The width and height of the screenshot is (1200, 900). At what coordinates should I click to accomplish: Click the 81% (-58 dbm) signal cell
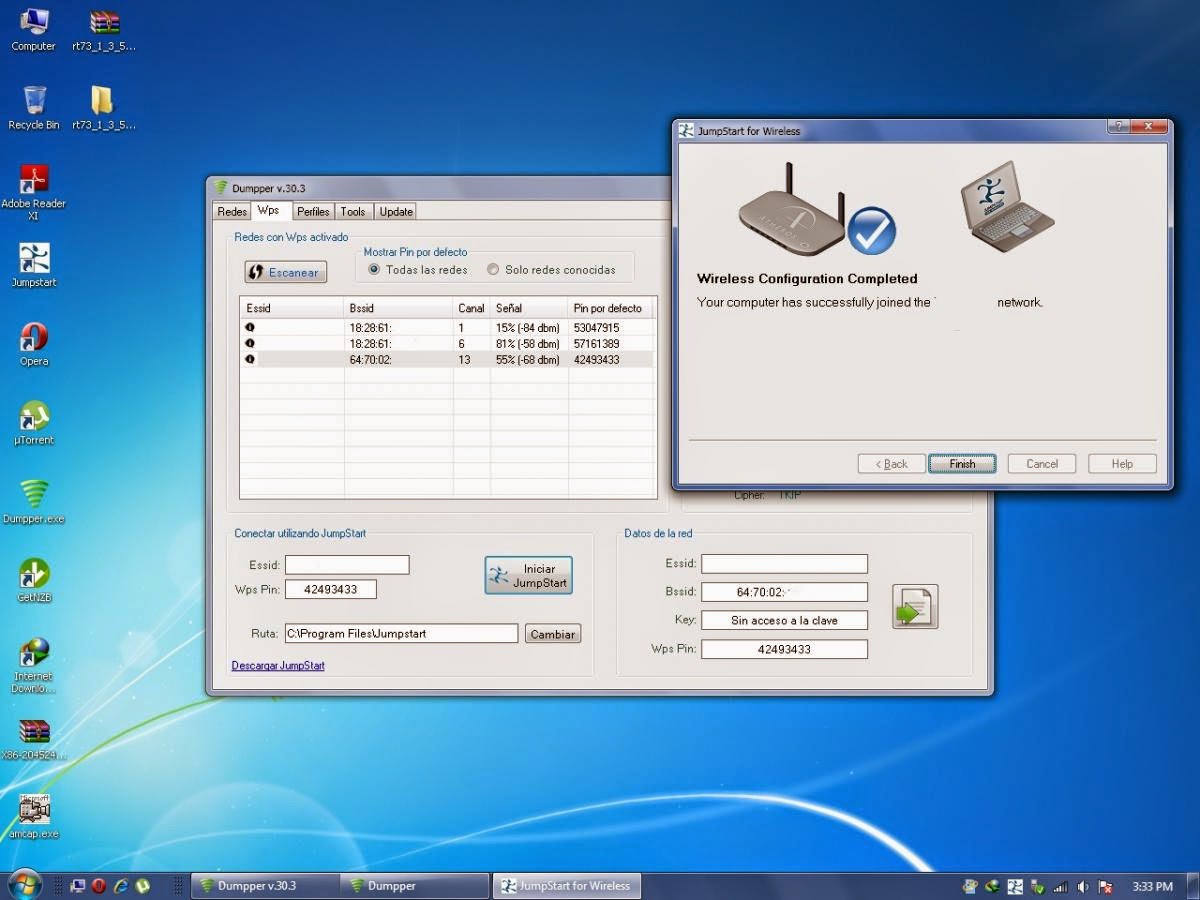(528, 343)
